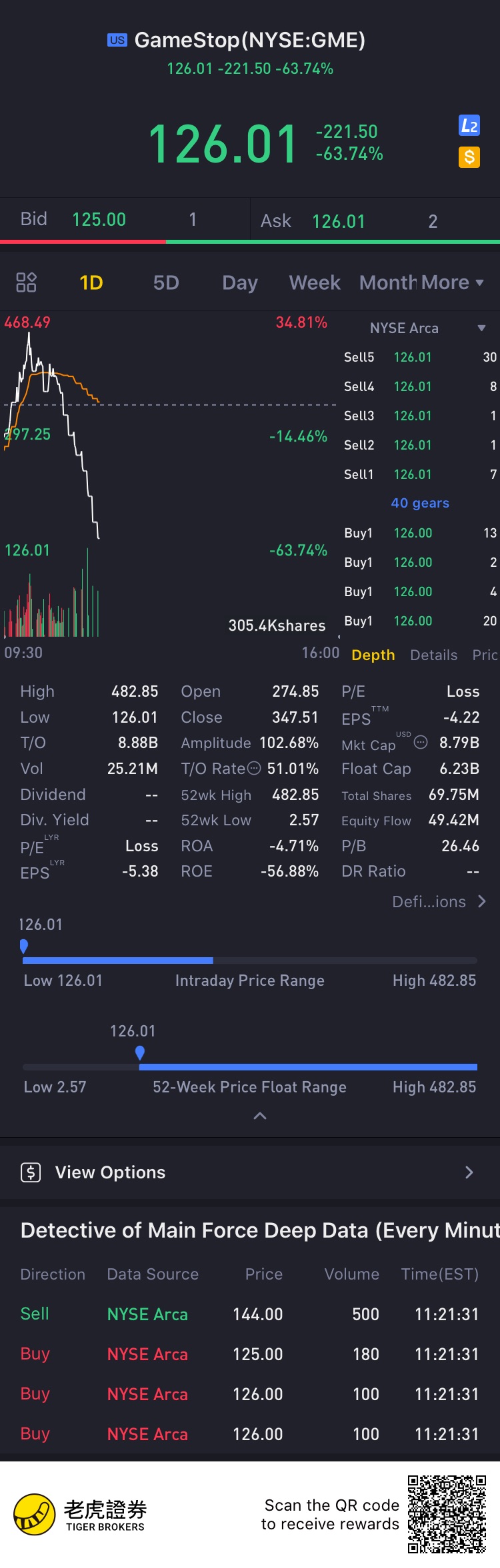Viewport: 500px width, 1568px height.
Task: Select the Depth tab
Action: pyautogui.click(x=373, y=655)
